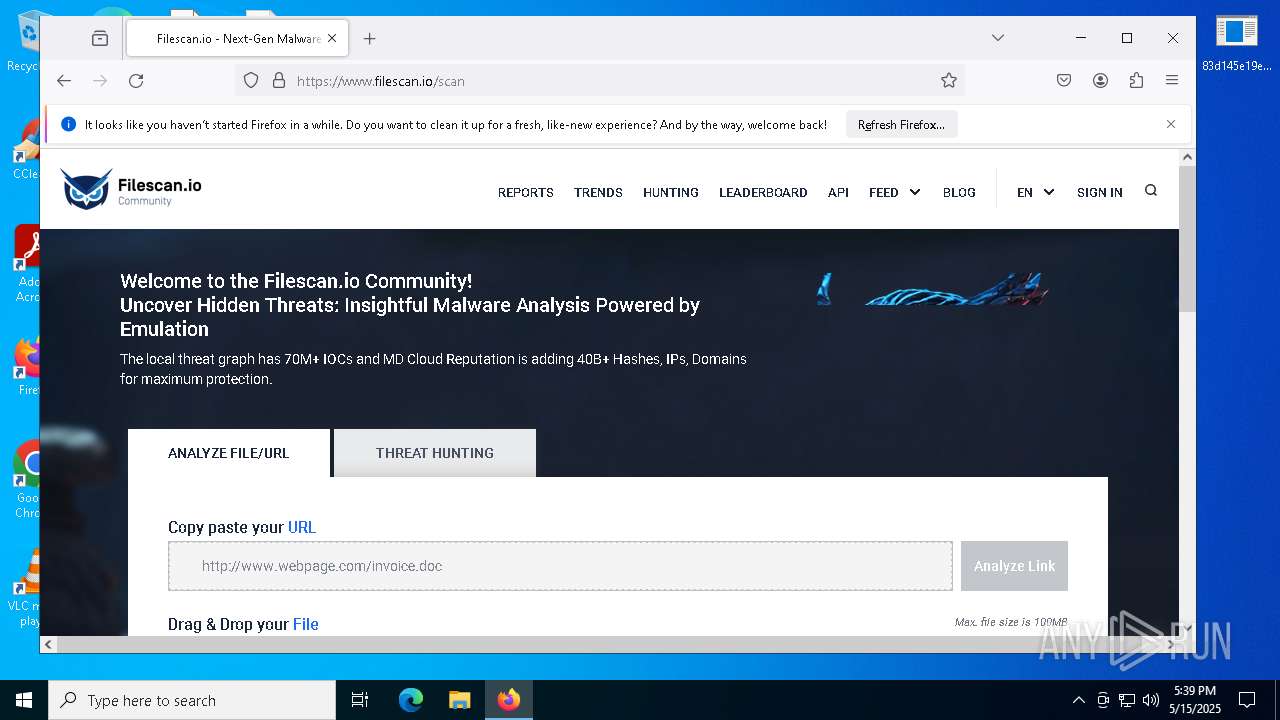The image size is (1280, 720).
Task: Open network icon in tray
Action: click(1127, 700)
